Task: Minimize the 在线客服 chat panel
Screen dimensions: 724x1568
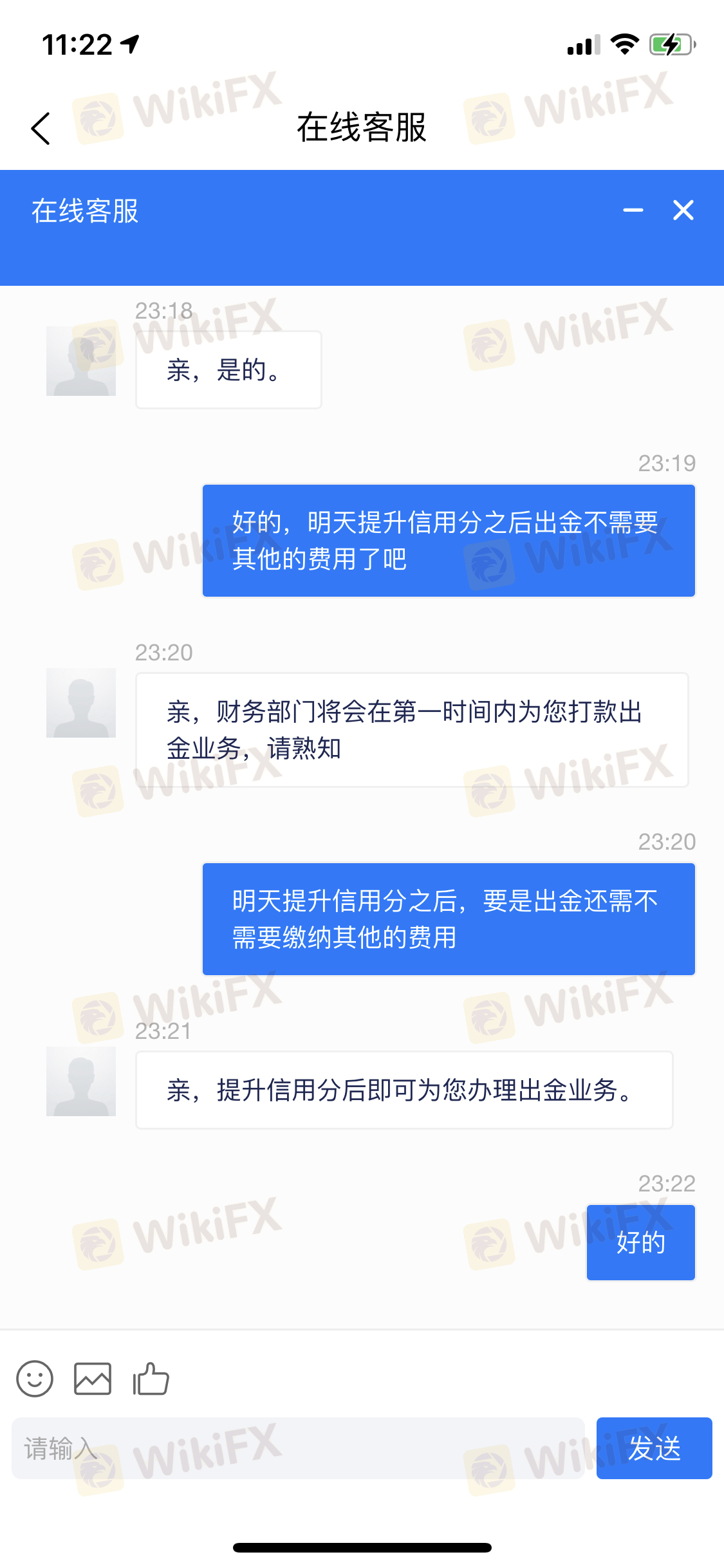Action: tap(633, 210)
